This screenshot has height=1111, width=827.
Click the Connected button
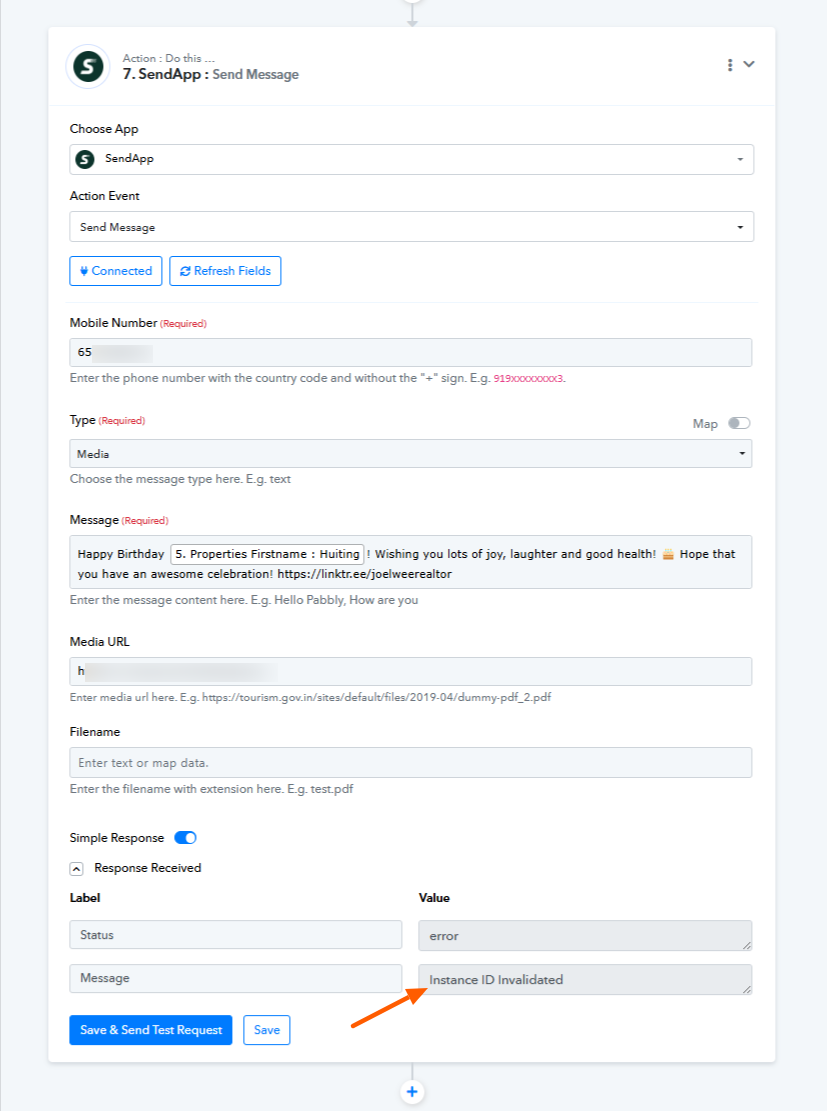point(116,271)
